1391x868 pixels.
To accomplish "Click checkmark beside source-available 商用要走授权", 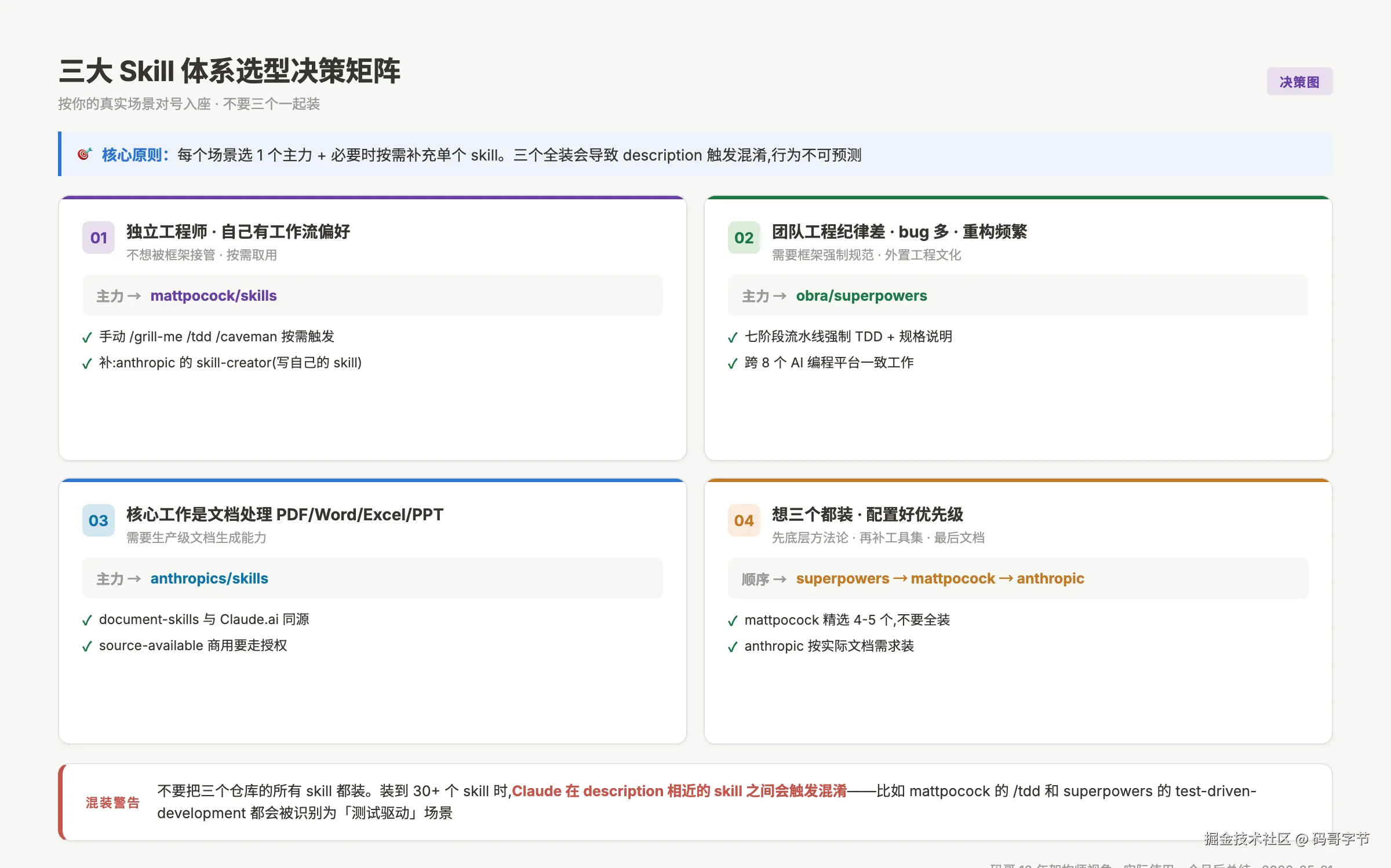I will (87, 646).
